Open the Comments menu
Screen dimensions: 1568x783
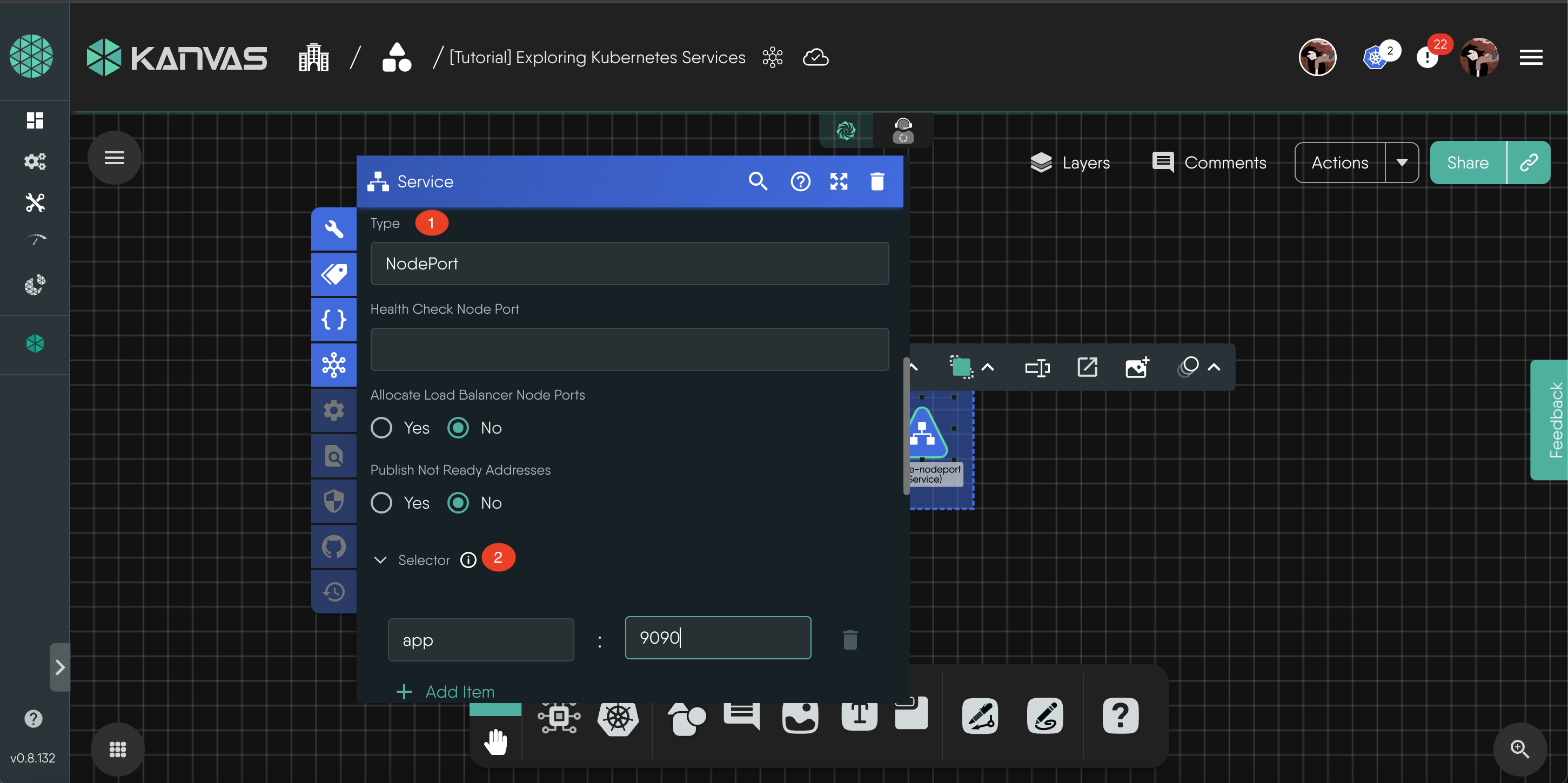pos(1209,163)
